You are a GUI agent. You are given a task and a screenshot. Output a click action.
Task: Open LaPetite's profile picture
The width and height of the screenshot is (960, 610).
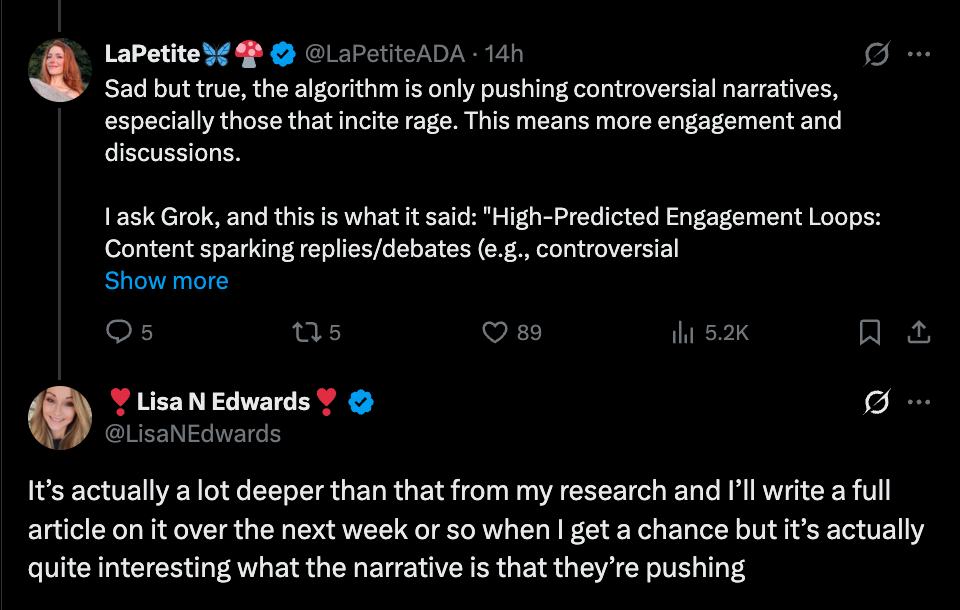coord(60,69)
